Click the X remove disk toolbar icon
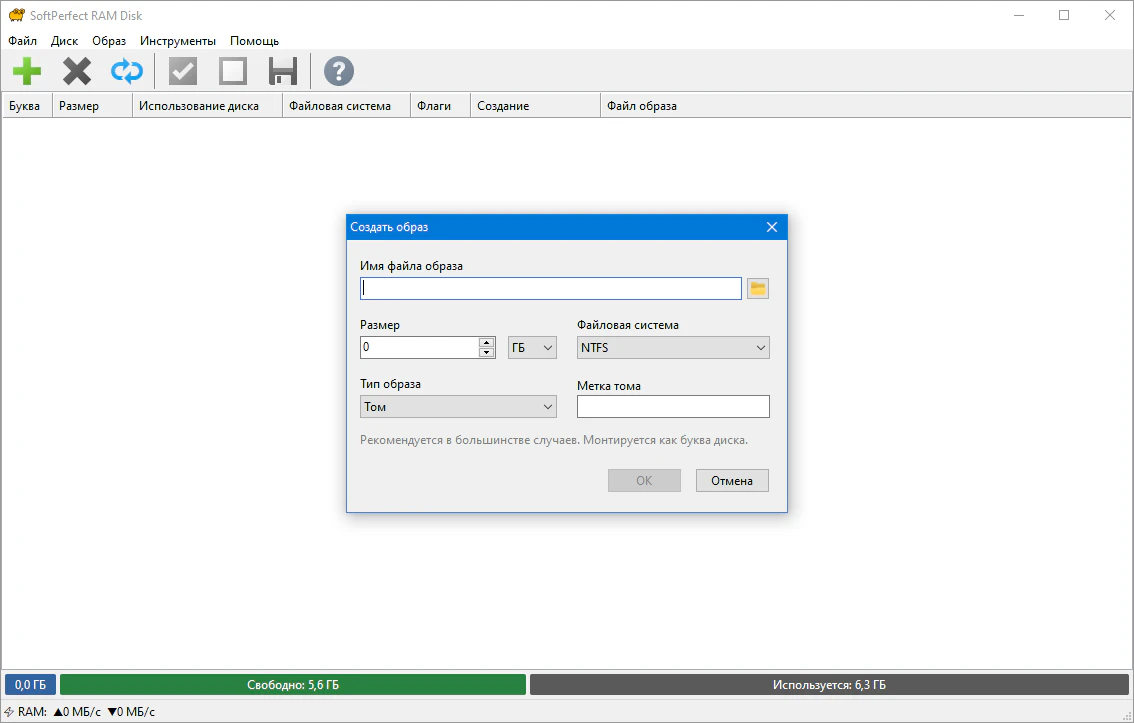The image size is (1134, 723). pos(77,71)
